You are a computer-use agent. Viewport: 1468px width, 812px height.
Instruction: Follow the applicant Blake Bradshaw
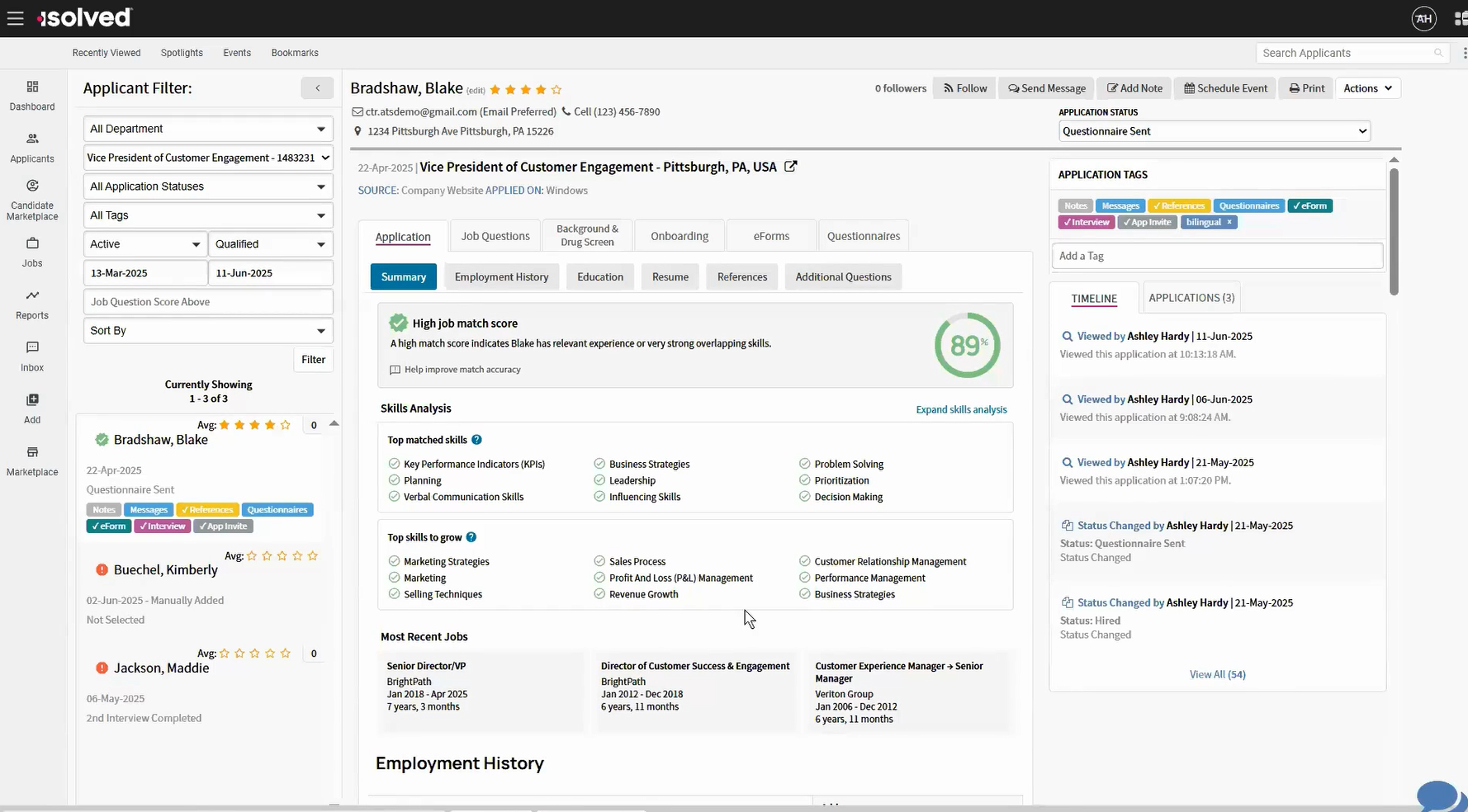(x=964, y=88)
